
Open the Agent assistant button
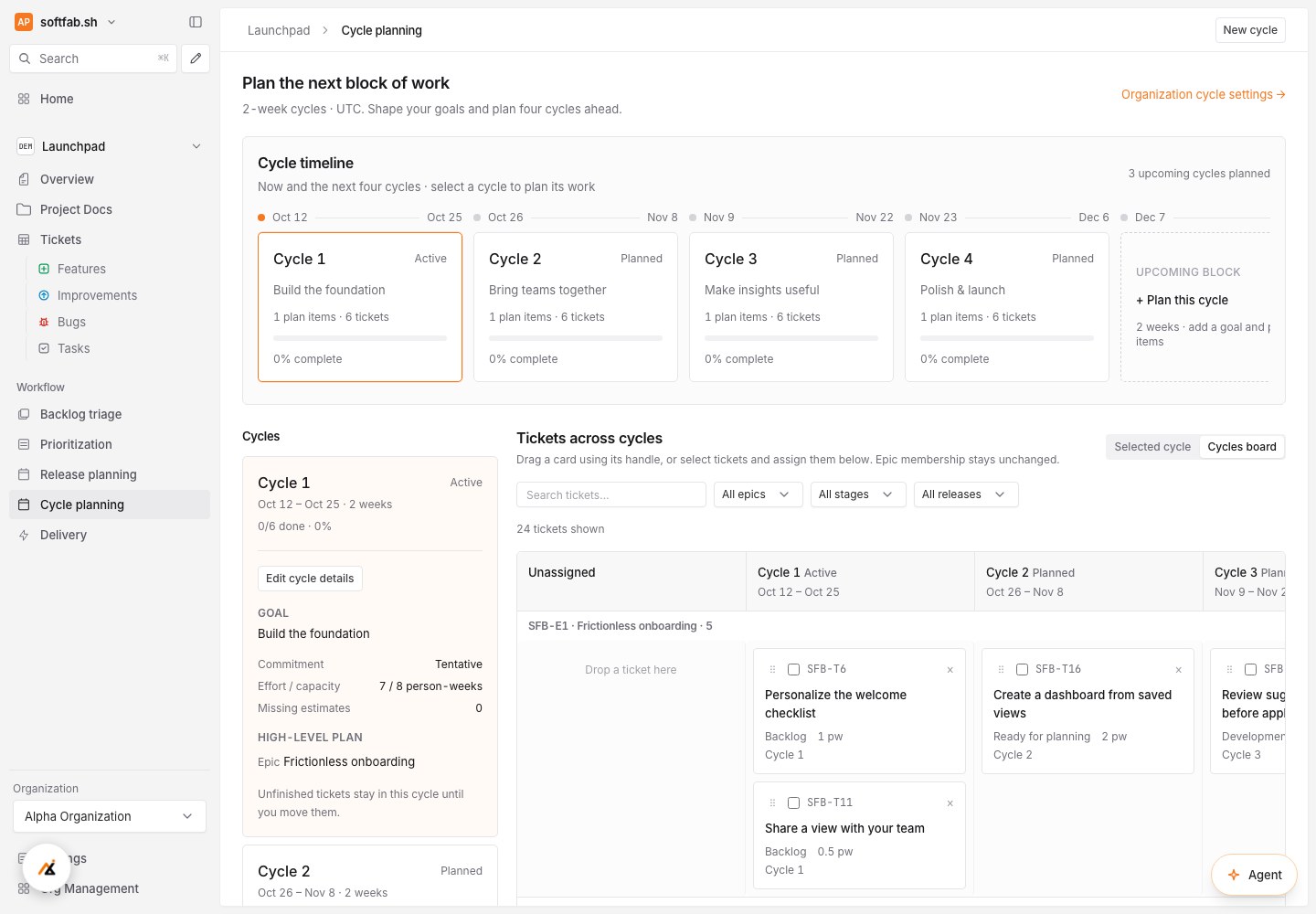pos(1254,875)
